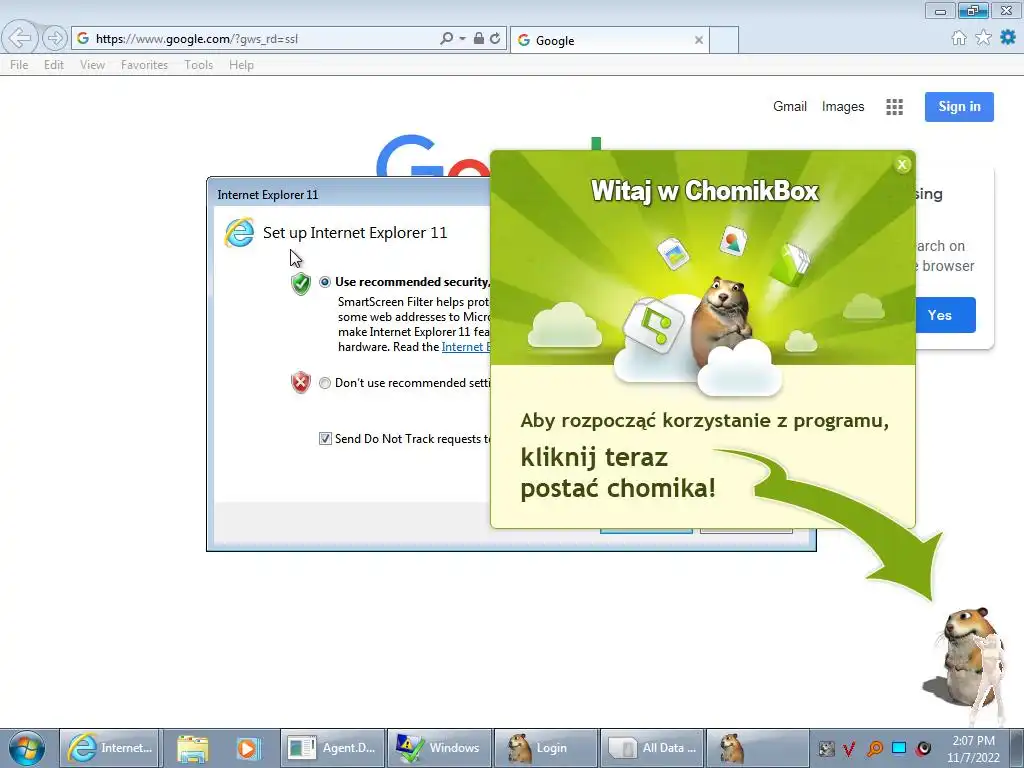This screenshot has width=1024, height=768.
Task: Select Don't use recommended settings radio
Action: point(325,383)
